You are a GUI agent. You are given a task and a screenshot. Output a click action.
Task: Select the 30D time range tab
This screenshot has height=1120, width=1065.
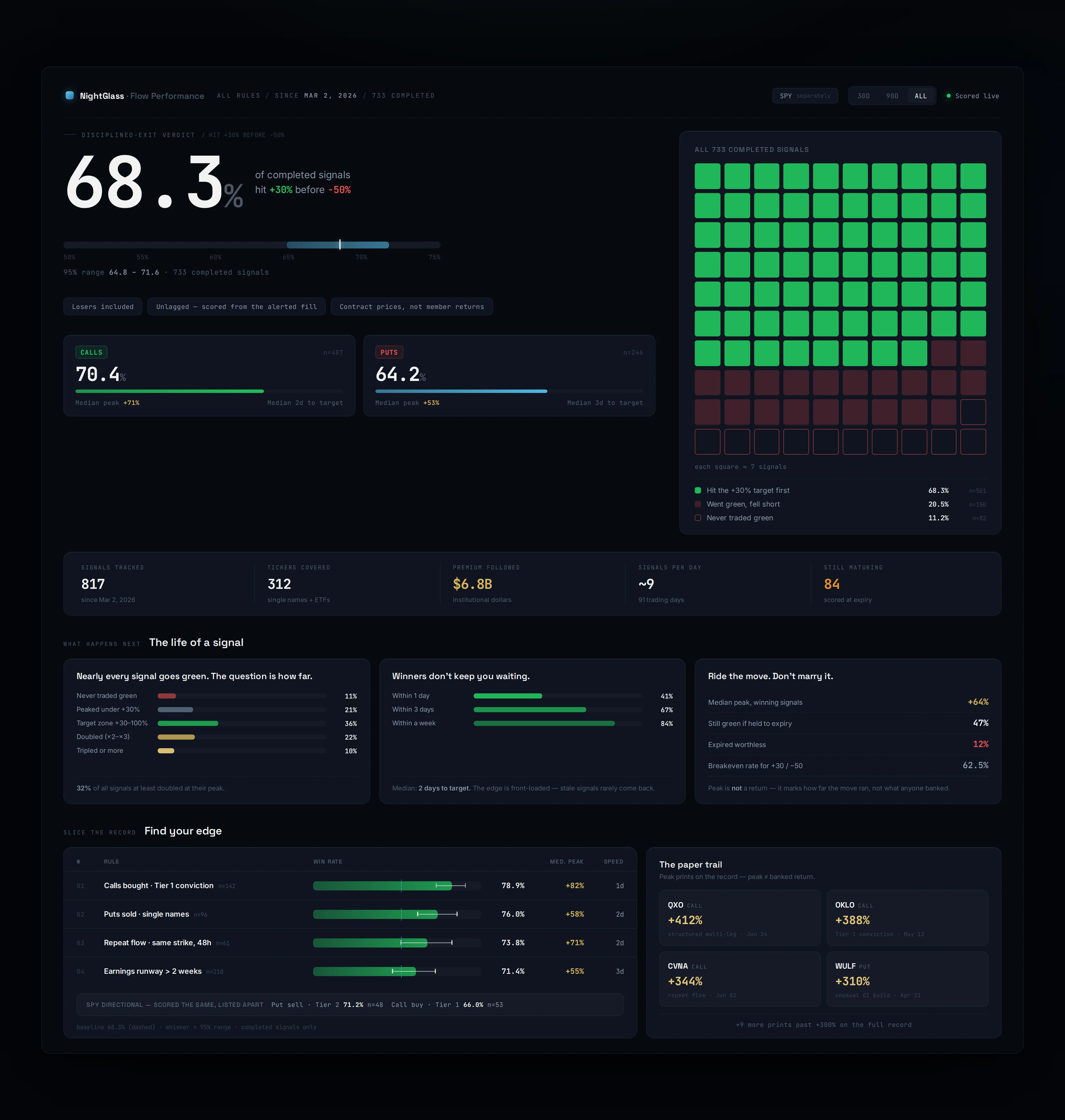[x=864, y=96]
